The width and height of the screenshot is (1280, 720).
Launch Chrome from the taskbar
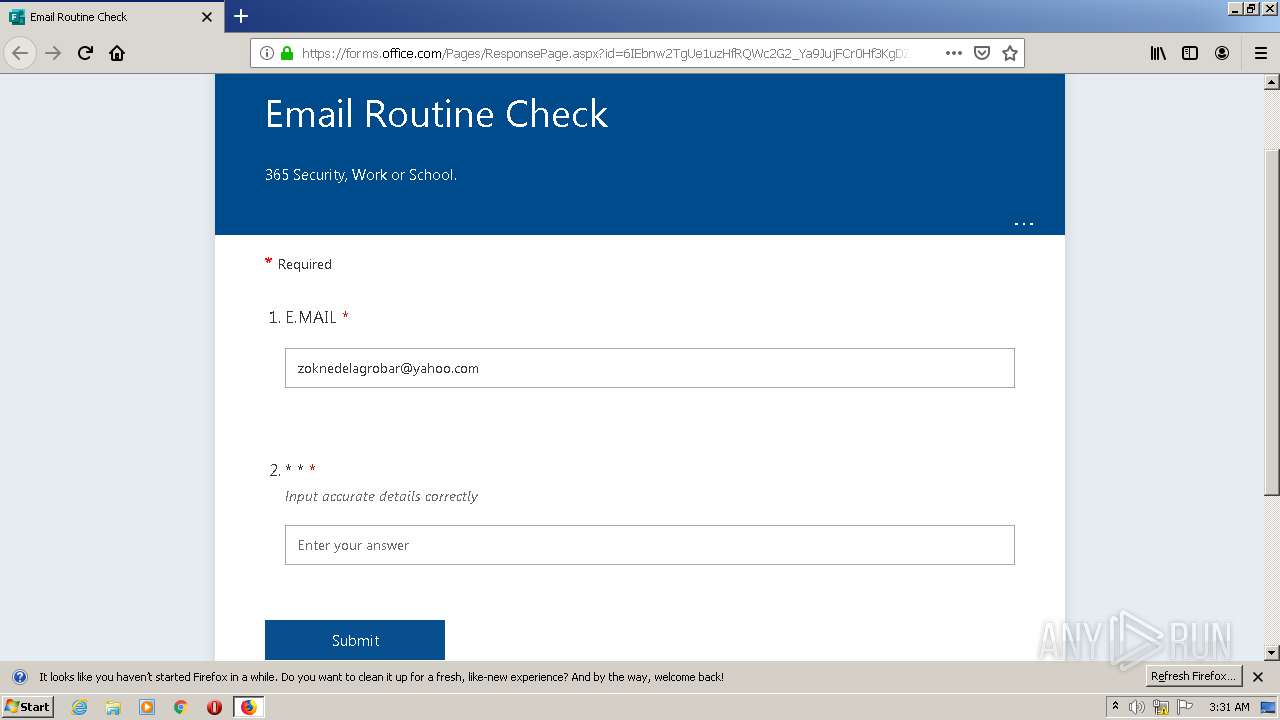pos(181,707)
